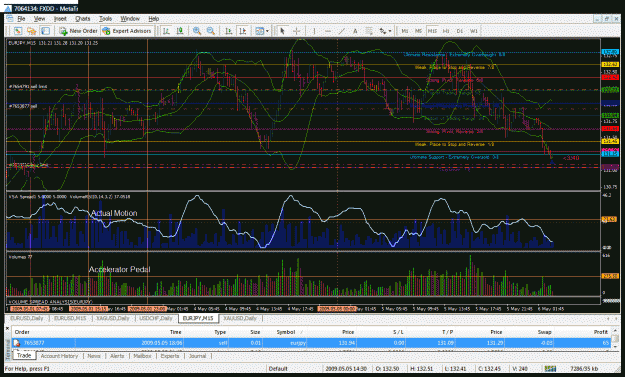The image size is (625, 377).
Task: Switch to candlestick chart icon
Action: point(180,31)
